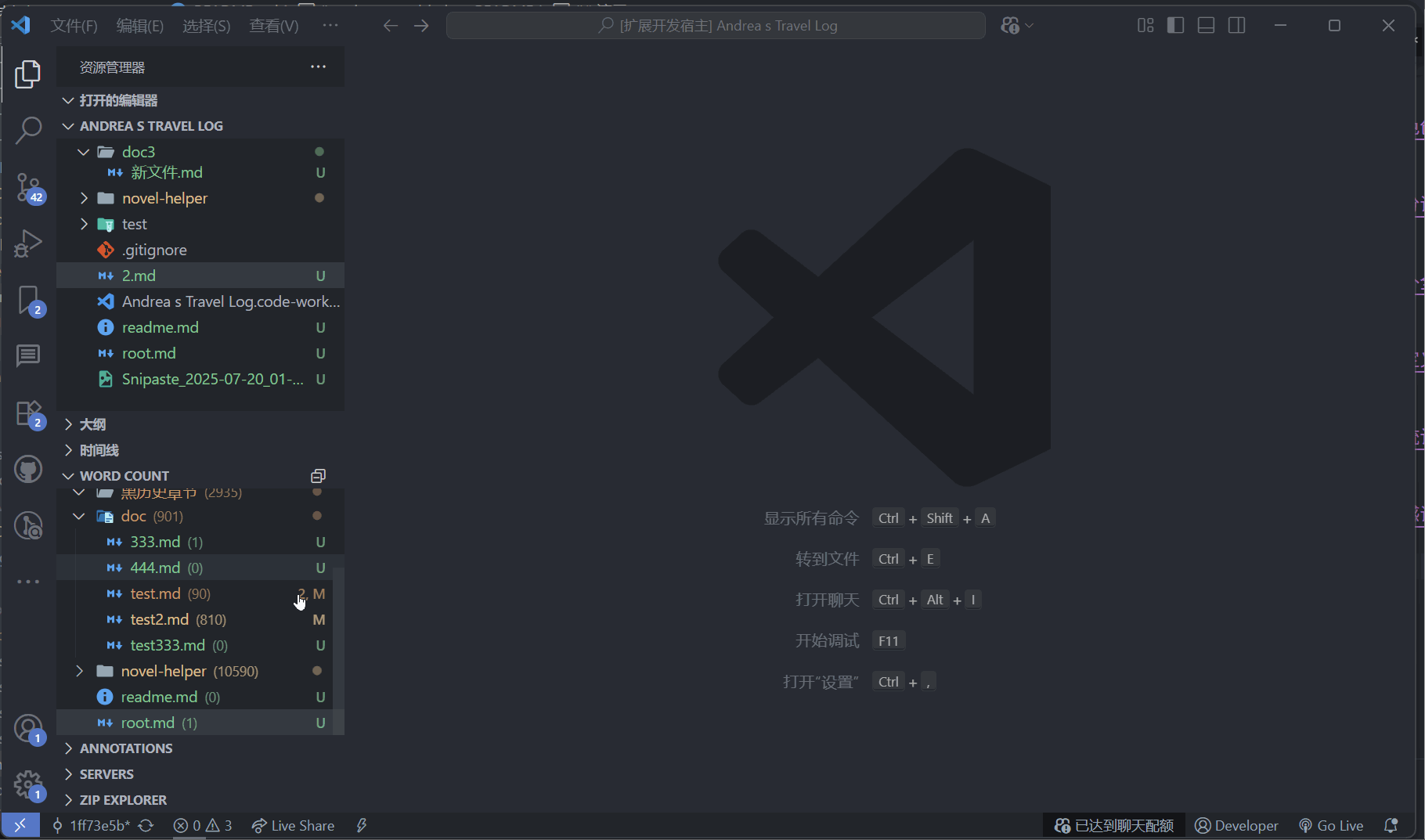Open 新文件.md file
Screen dimensions: 1425x840
[x=200, y=172]
